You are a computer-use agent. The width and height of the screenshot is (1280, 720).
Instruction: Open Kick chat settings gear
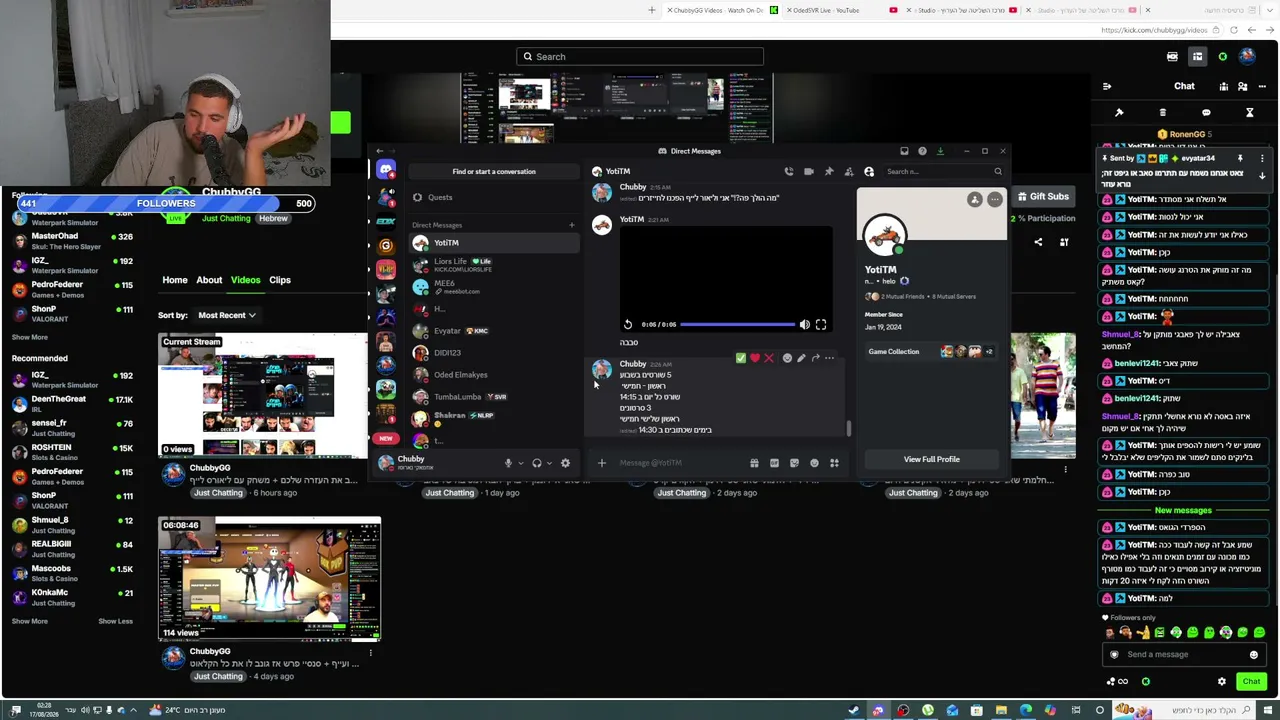[1221, 682]
